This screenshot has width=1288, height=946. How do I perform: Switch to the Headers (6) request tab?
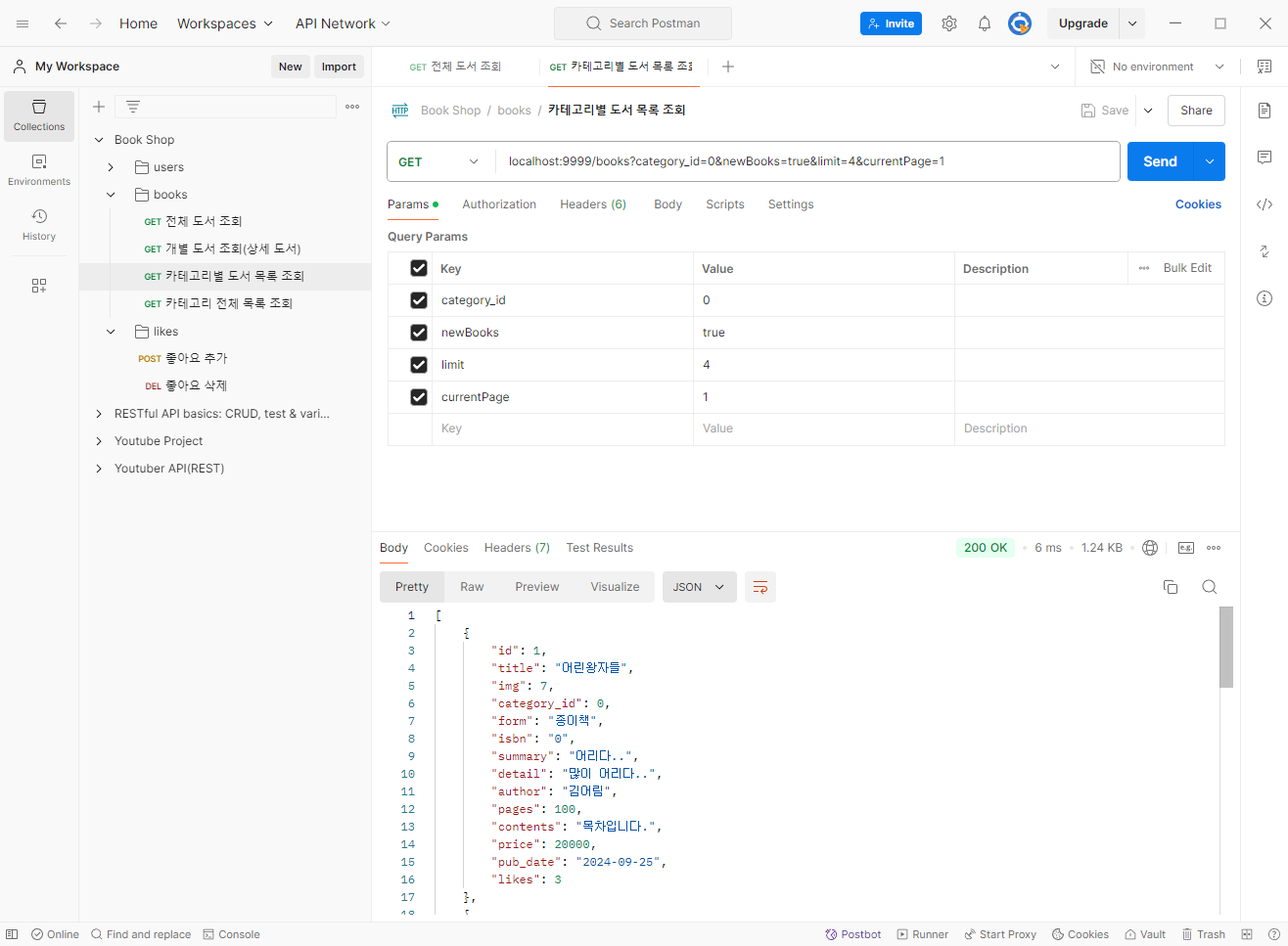tap(593, 204)
